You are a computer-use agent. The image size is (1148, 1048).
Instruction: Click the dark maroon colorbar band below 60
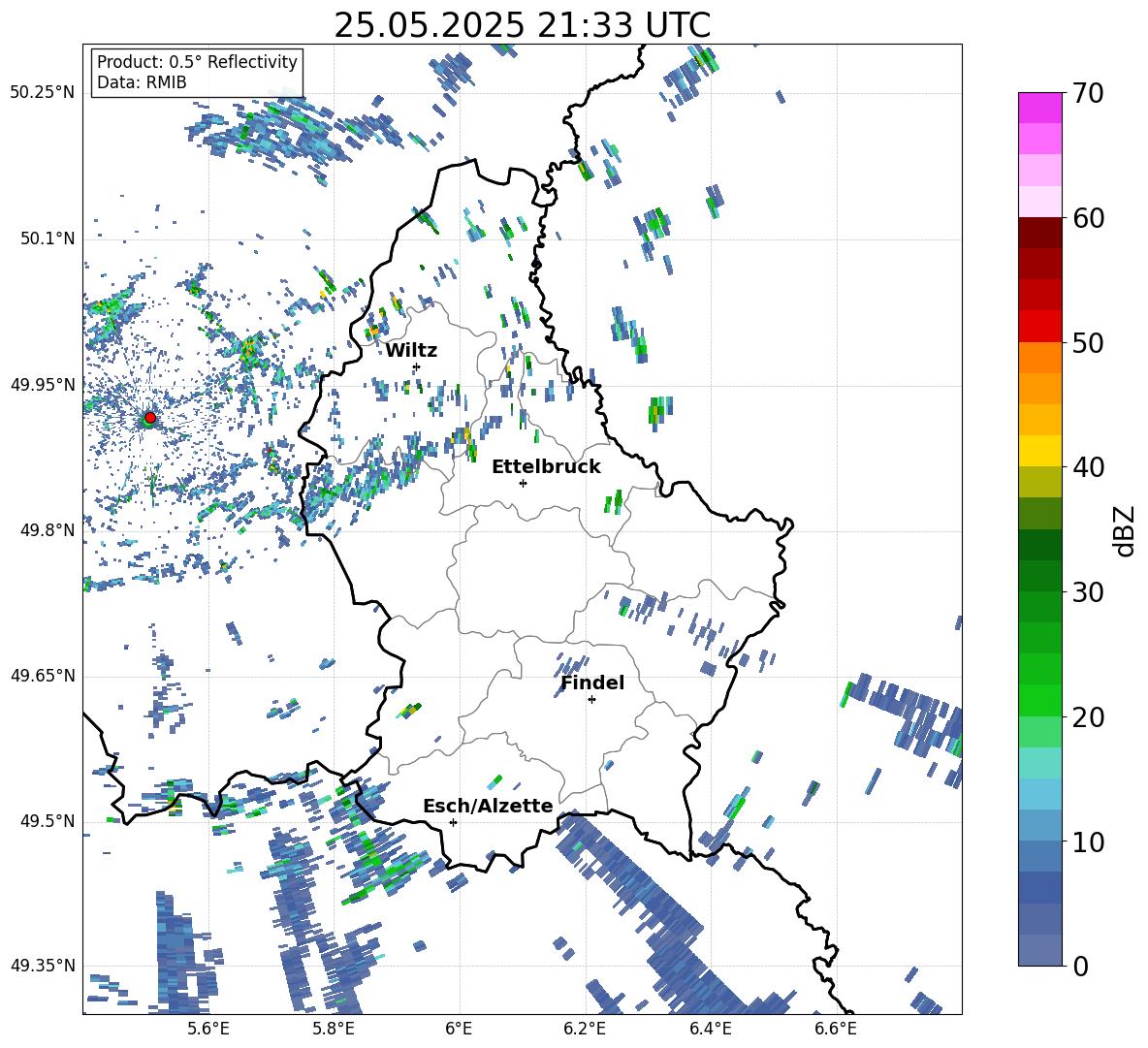(x=1039, y=233)
